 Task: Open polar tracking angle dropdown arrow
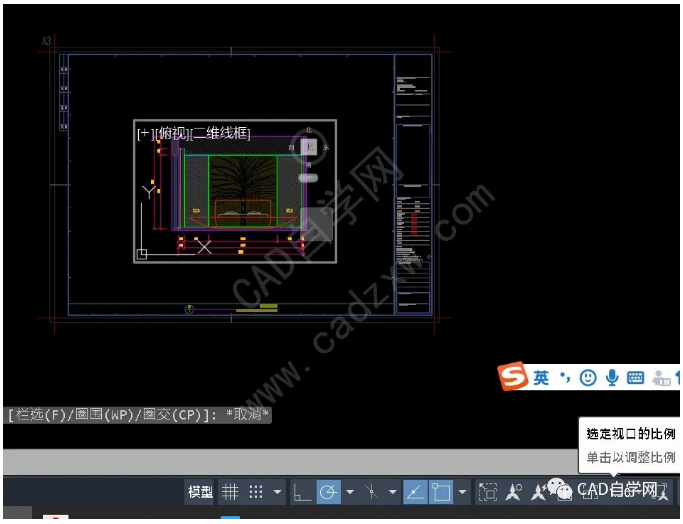pyautogui.click(x=350, y=492)
